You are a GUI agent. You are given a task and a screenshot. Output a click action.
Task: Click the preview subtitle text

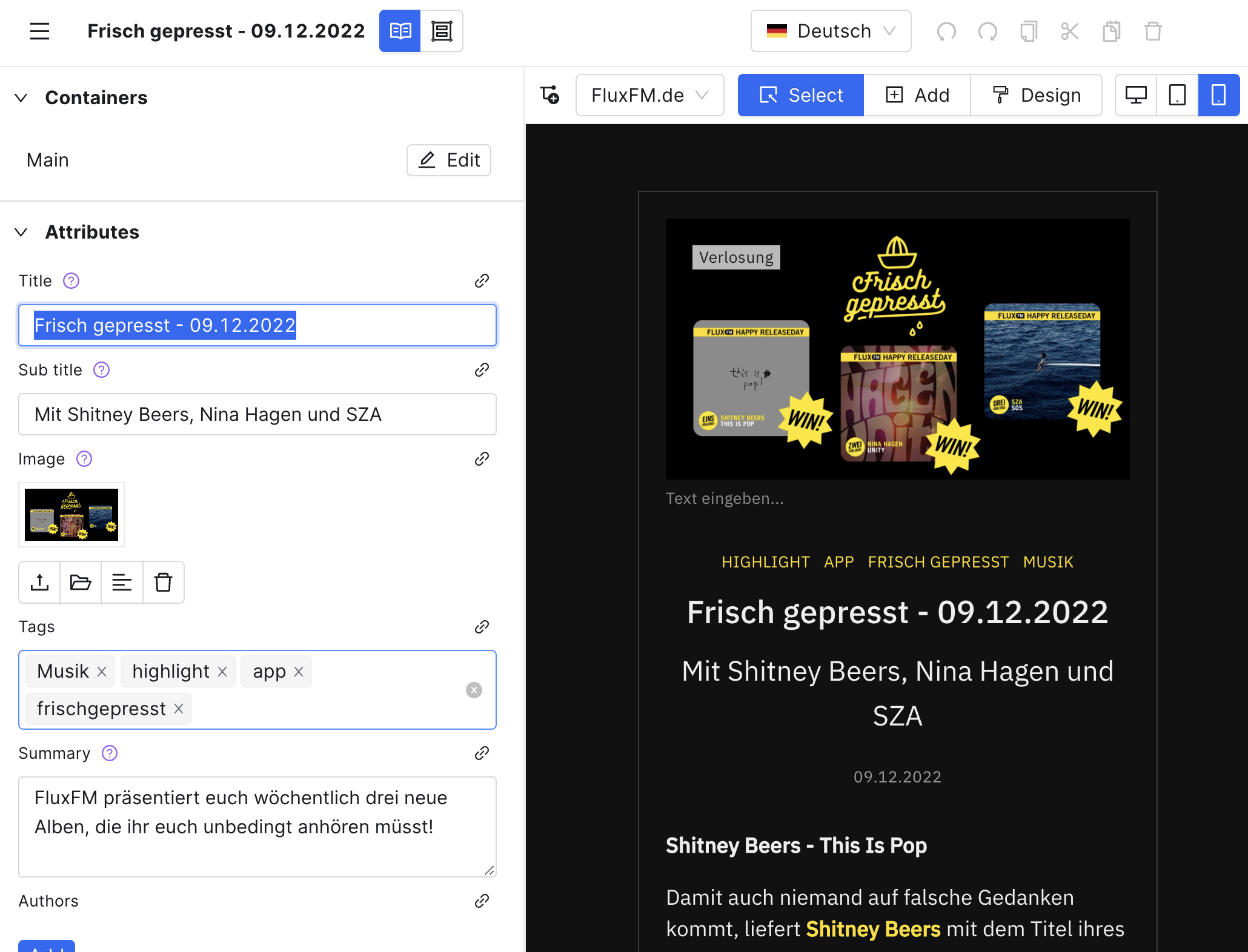[x=897, y=693]
